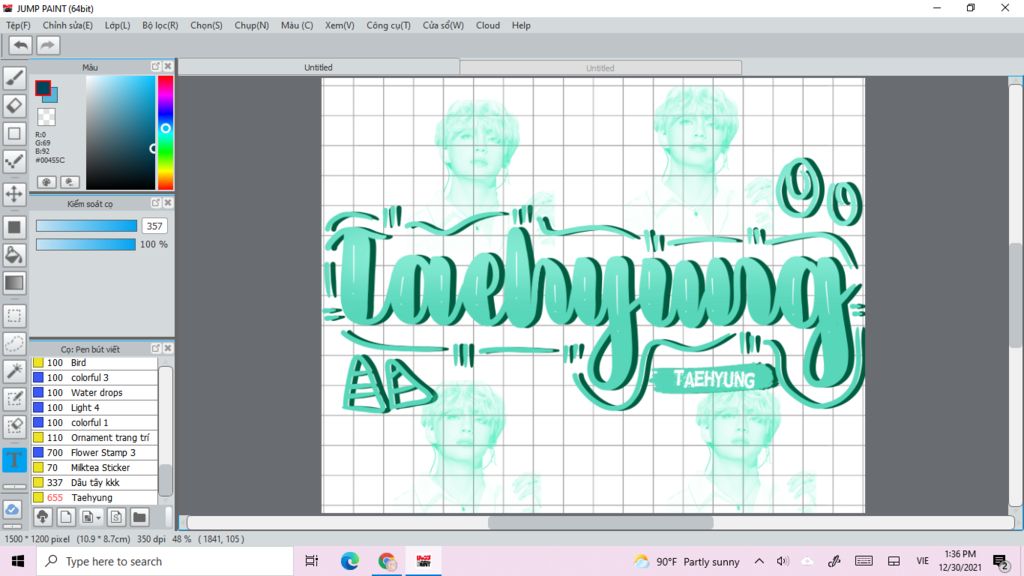Viewport: 1024px width, 576px height.
Task: Select the Bird brush
Action: click(95, 362)
